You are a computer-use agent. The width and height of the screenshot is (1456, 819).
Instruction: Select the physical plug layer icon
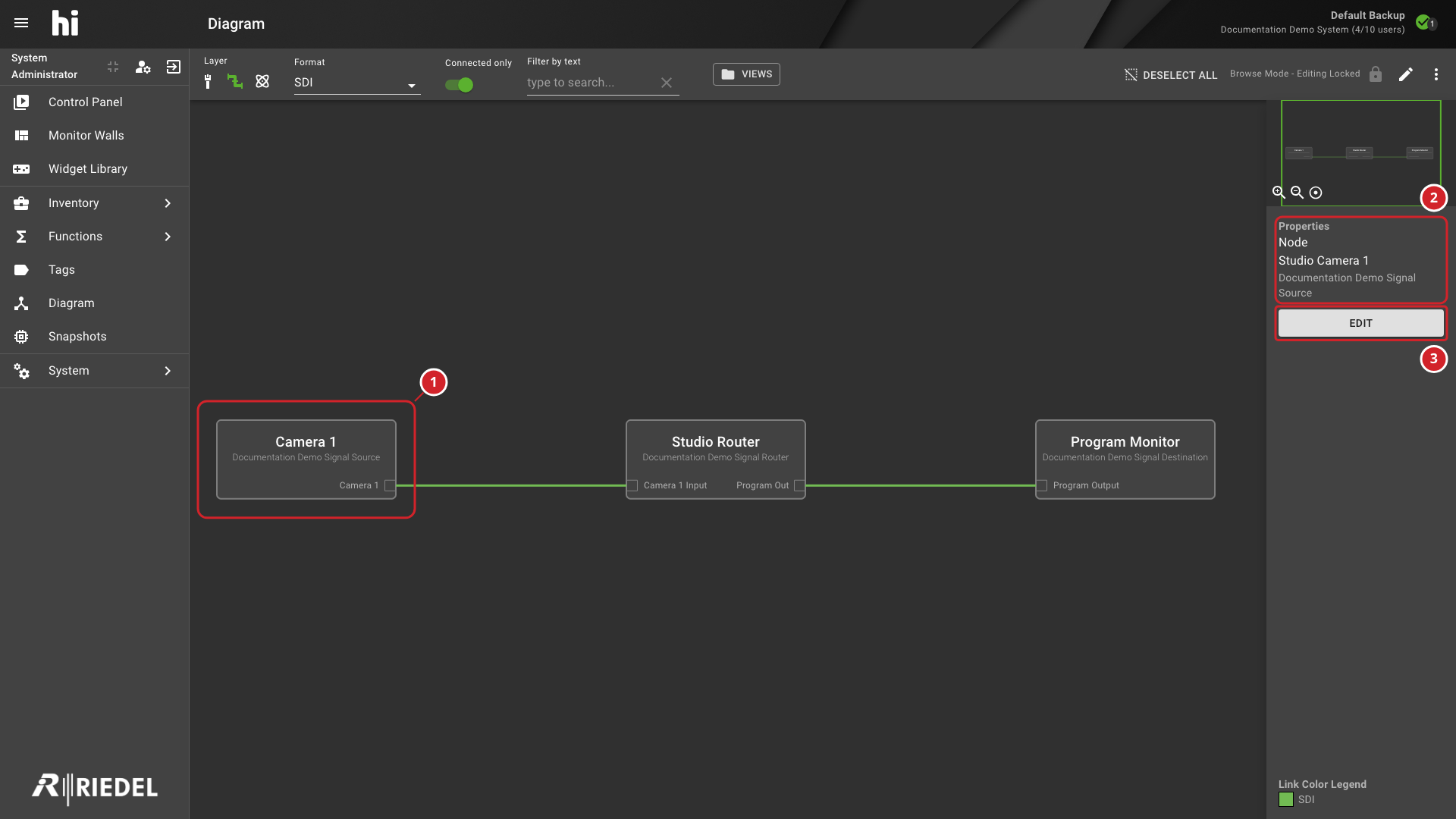click(208, 82)
